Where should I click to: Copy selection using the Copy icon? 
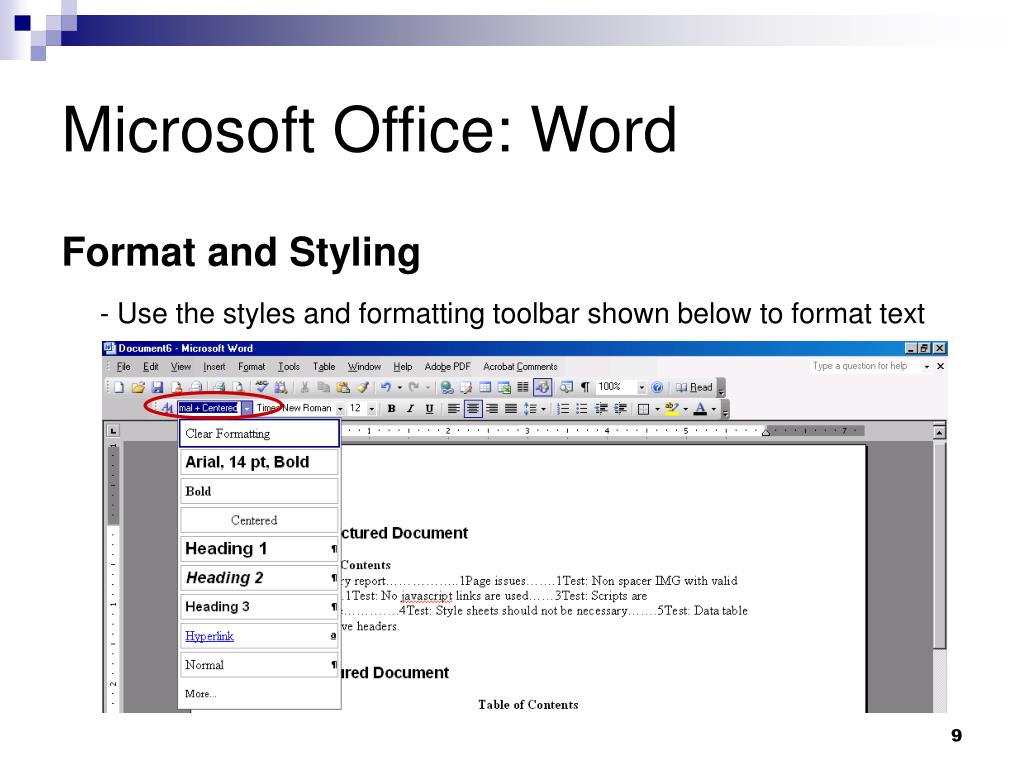(x=323, y=387)
